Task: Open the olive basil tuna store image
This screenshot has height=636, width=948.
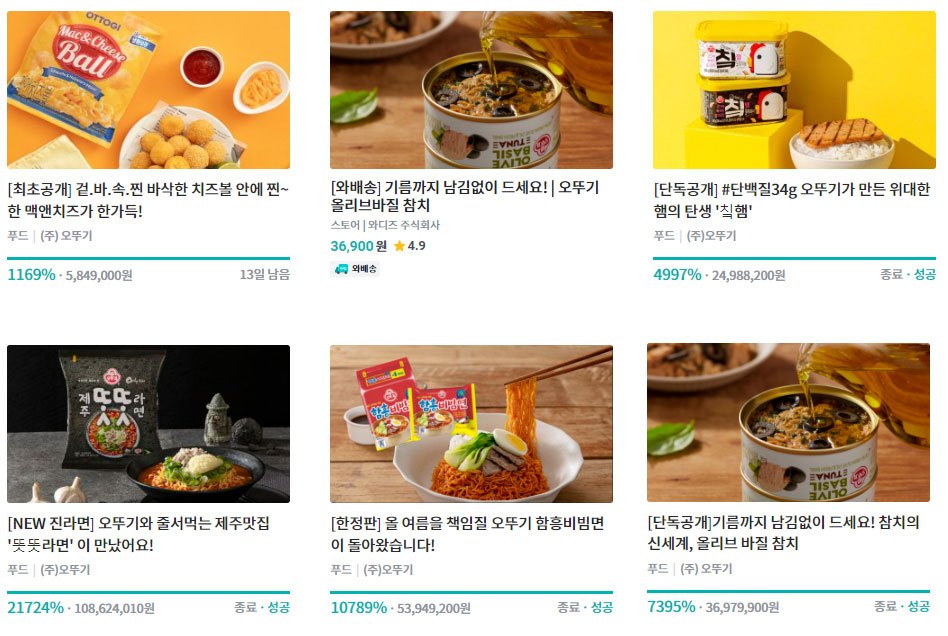Action: coord(471,89)
